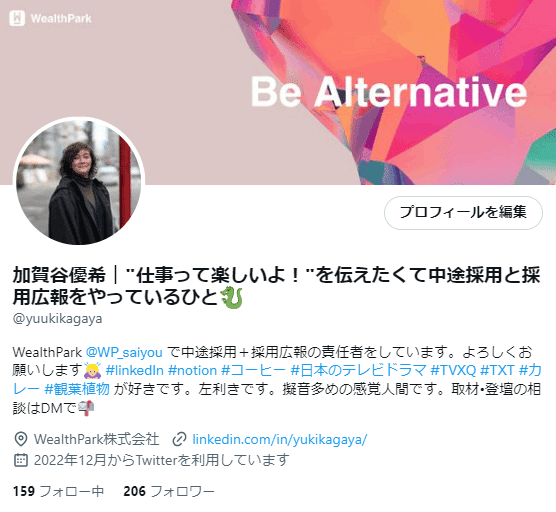View the 206 フォロワー followers list
The width and height of the screenshot is (556, 512).
click(169, 491)
